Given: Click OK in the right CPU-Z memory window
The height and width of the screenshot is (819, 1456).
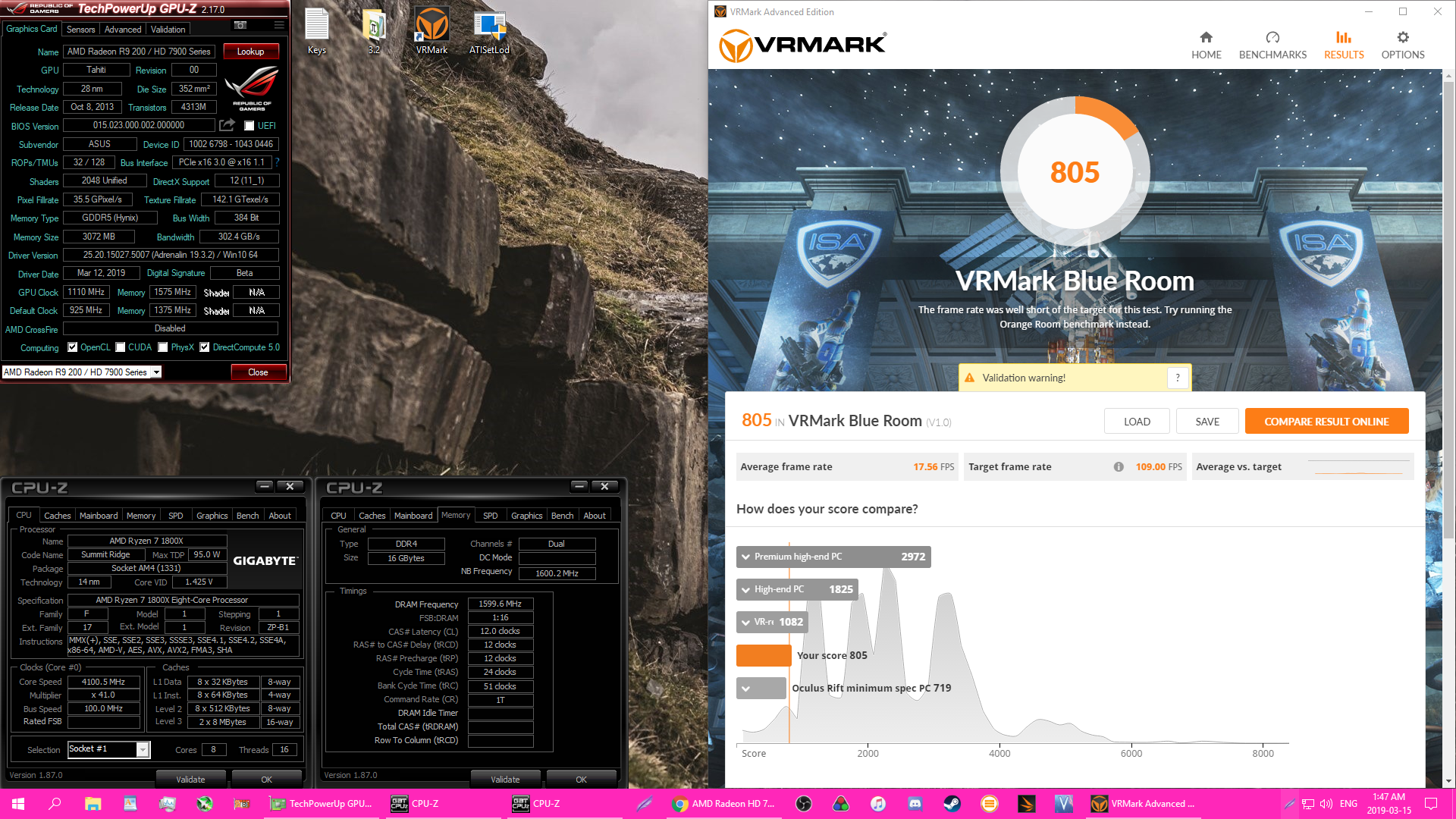Looking at the screenshot, I should 582,779.
